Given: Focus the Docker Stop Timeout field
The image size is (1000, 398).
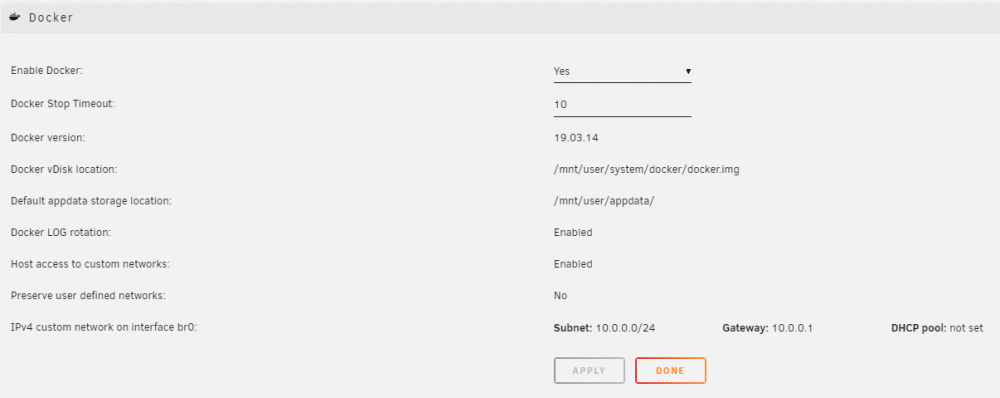Looking at the screenshot, I should click(622, 105).
